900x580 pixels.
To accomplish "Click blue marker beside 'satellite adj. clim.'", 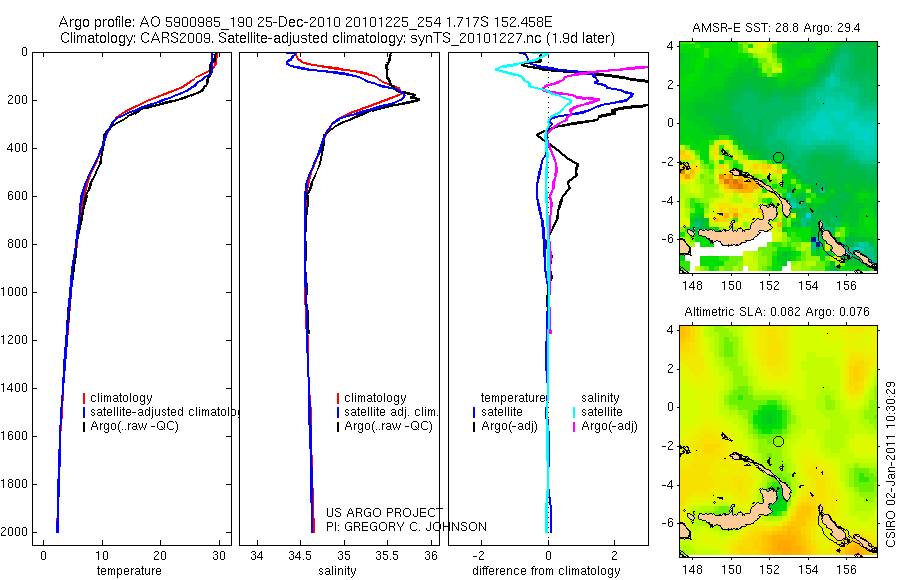I will (338, 412).
